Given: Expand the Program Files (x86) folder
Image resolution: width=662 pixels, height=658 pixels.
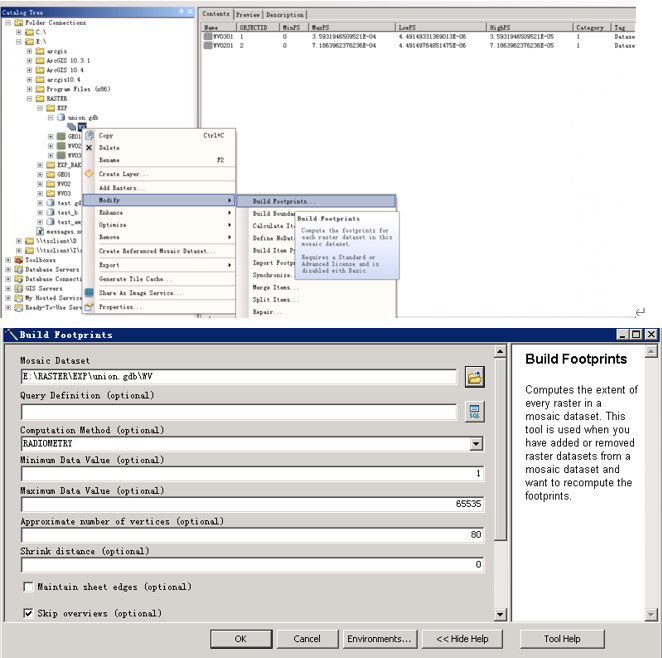Looking at the screenshot, I should (x=29, y=89).
